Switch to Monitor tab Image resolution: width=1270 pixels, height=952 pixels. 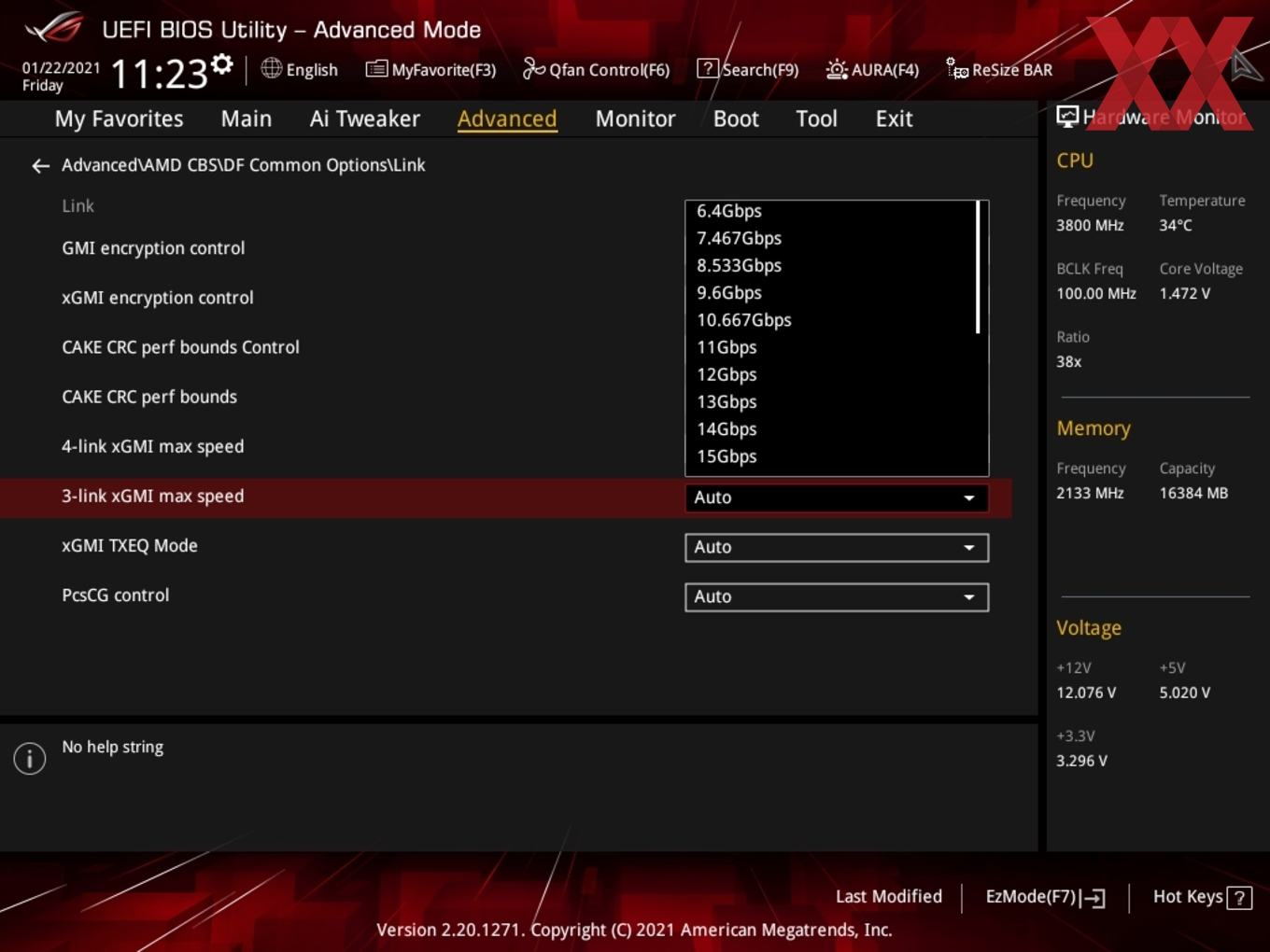tap(635, 119)
